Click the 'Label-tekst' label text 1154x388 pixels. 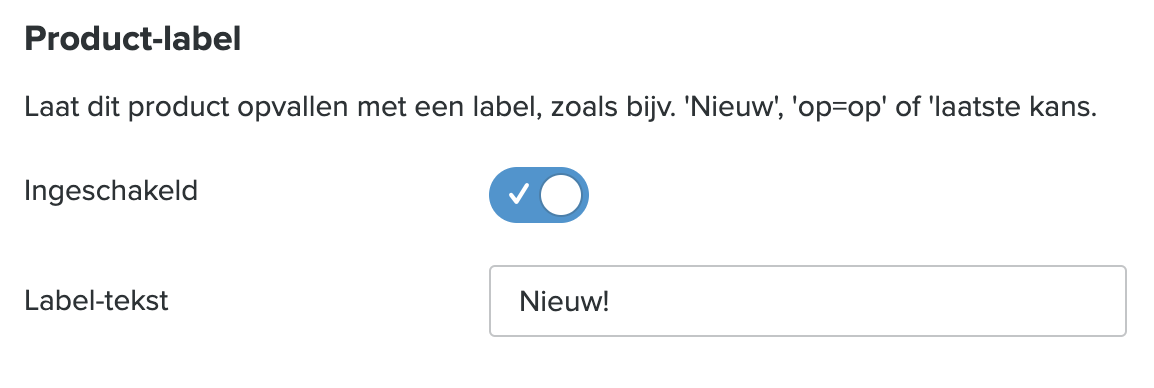[96, 300]
